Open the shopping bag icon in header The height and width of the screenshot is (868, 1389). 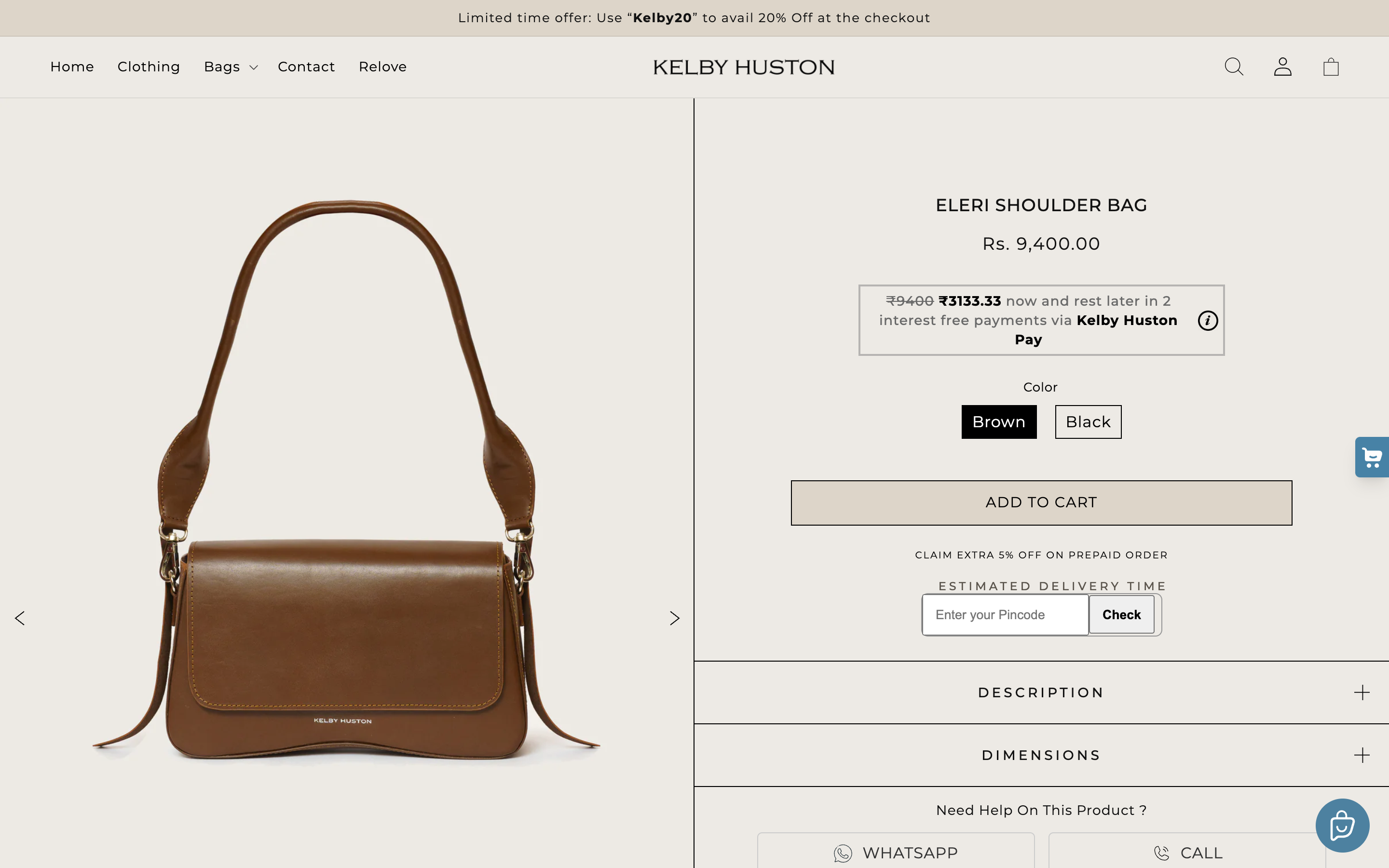point(1331,67)
